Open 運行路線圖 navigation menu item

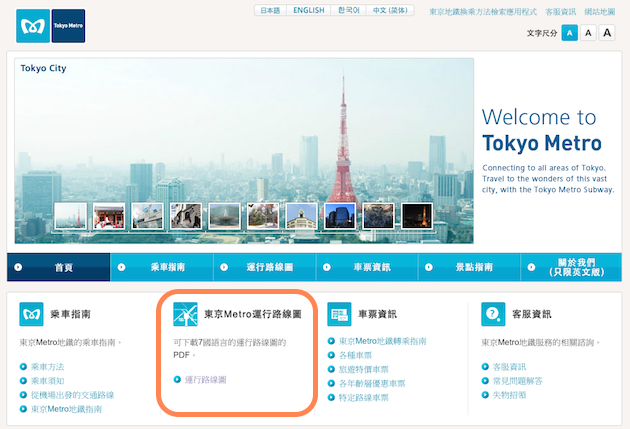point(264,267)
